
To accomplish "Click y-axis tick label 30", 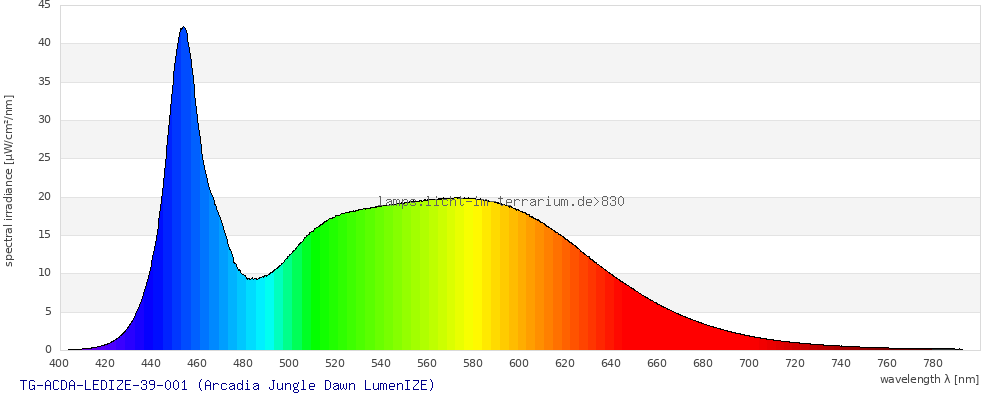I will pyautogui.click(x=44, y=120).
